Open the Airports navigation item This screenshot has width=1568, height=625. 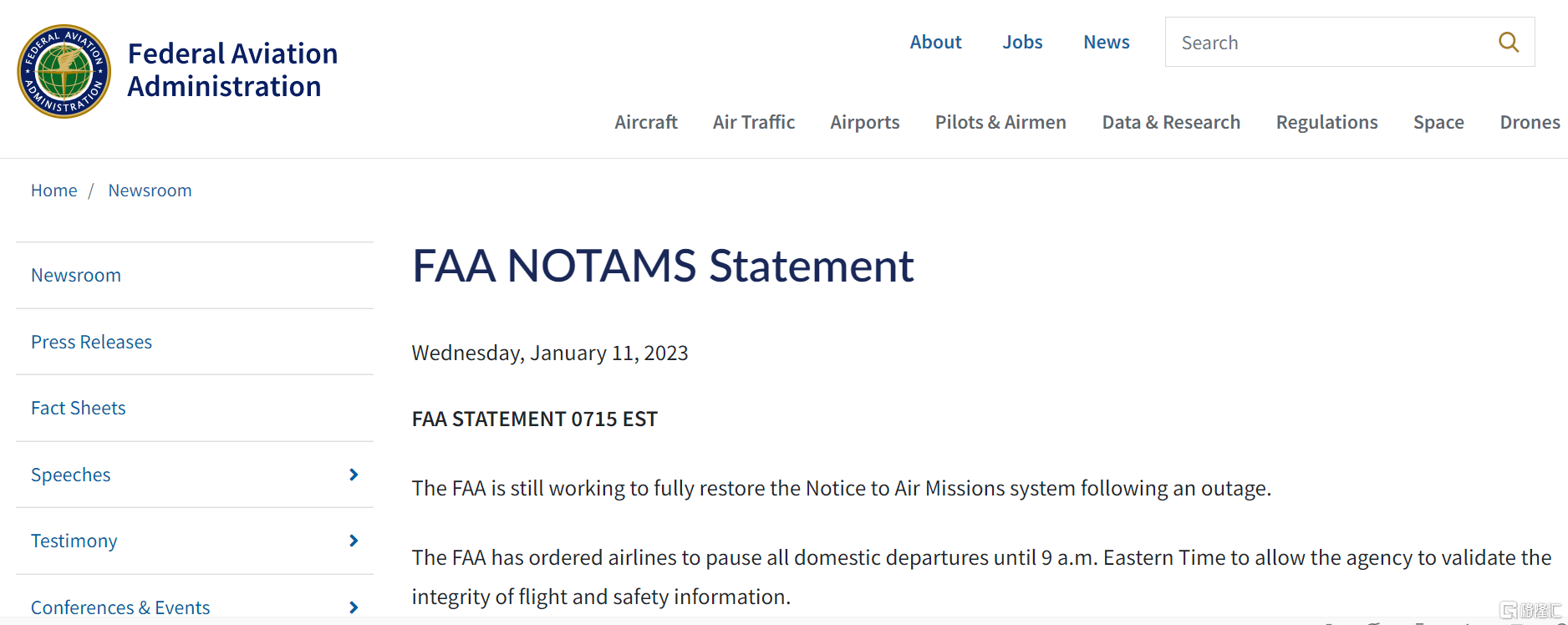865,122
